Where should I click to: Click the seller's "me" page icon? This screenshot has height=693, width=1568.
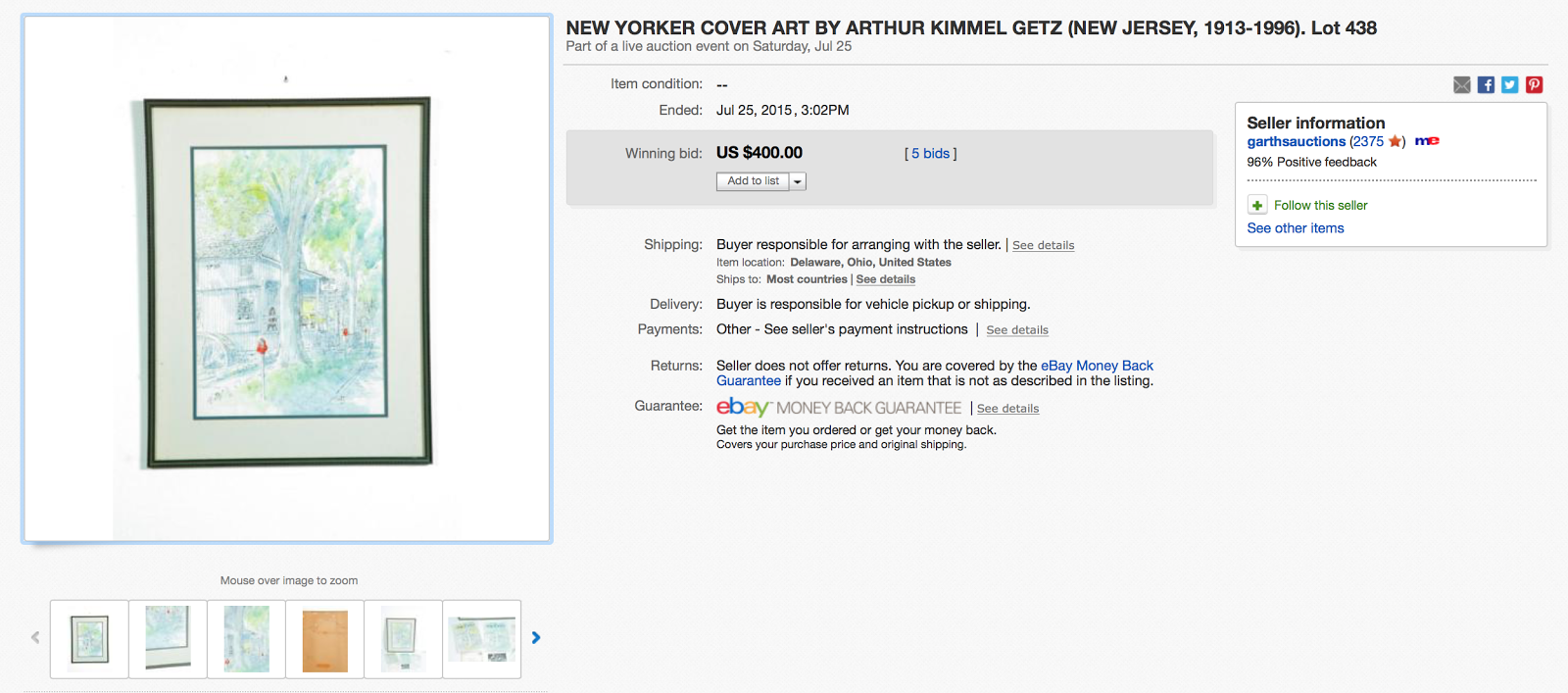1427,141
